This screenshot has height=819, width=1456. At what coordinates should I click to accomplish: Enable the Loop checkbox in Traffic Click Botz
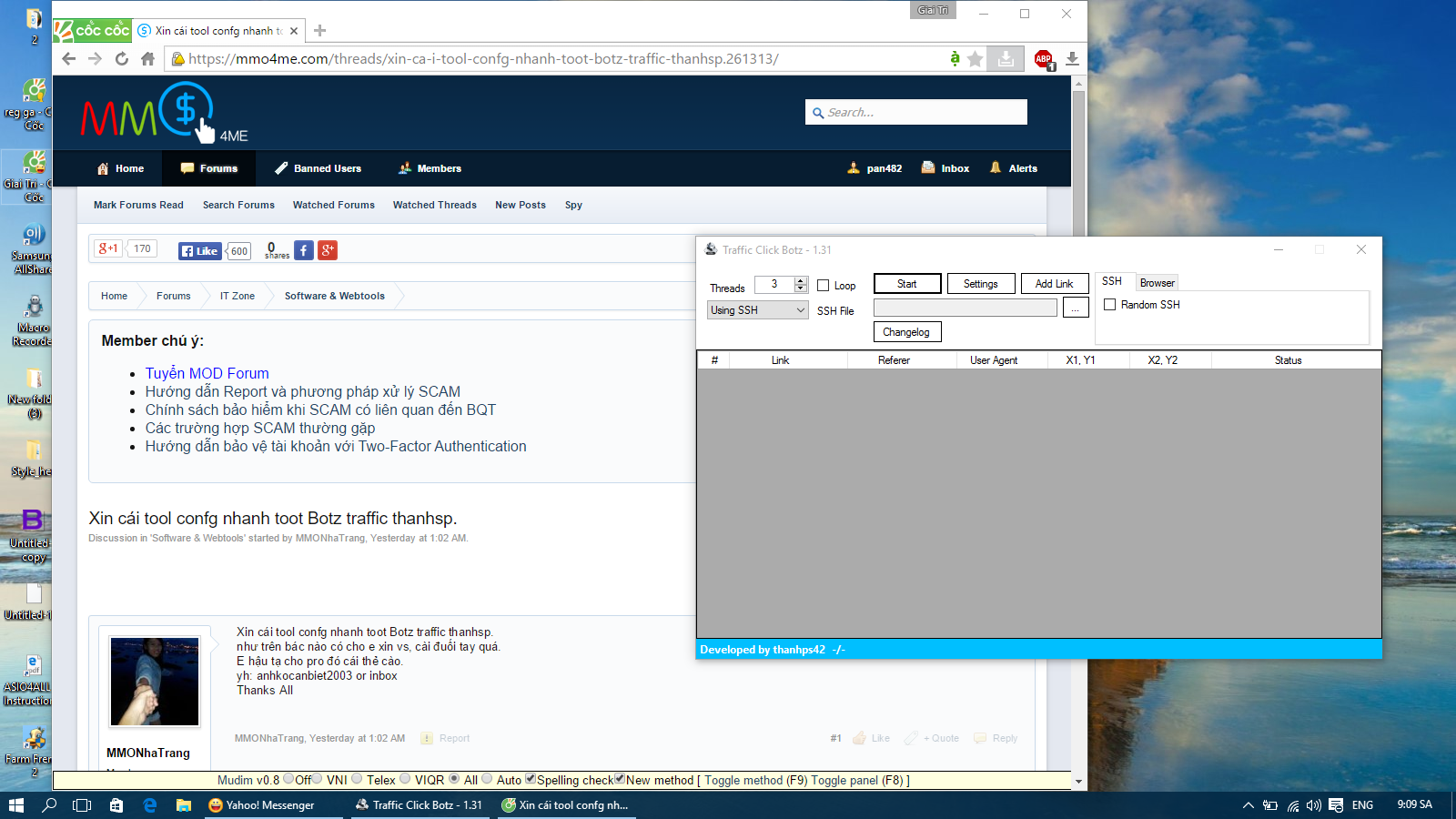823,286
